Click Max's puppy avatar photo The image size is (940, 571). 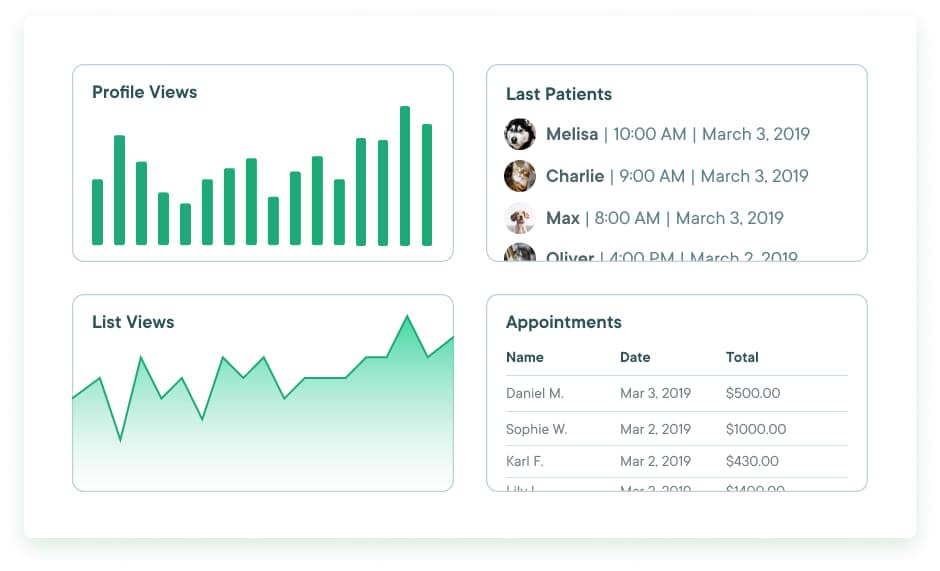pyautogui.click(x=520, y=218)
